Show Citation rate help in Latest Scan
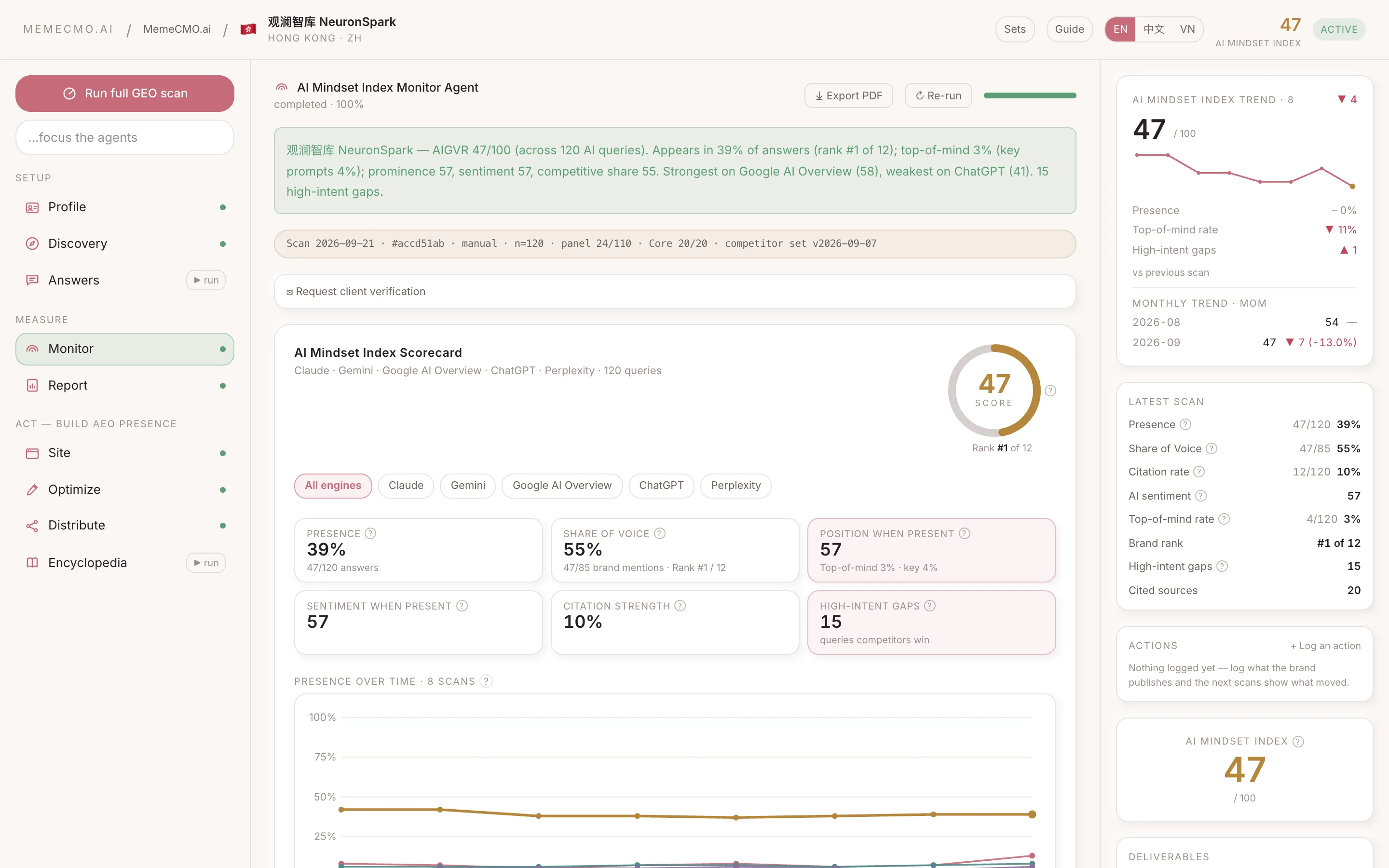The width and height of the screenshot is (1389, 868). pyautogui.click(x=1199, y=471)
